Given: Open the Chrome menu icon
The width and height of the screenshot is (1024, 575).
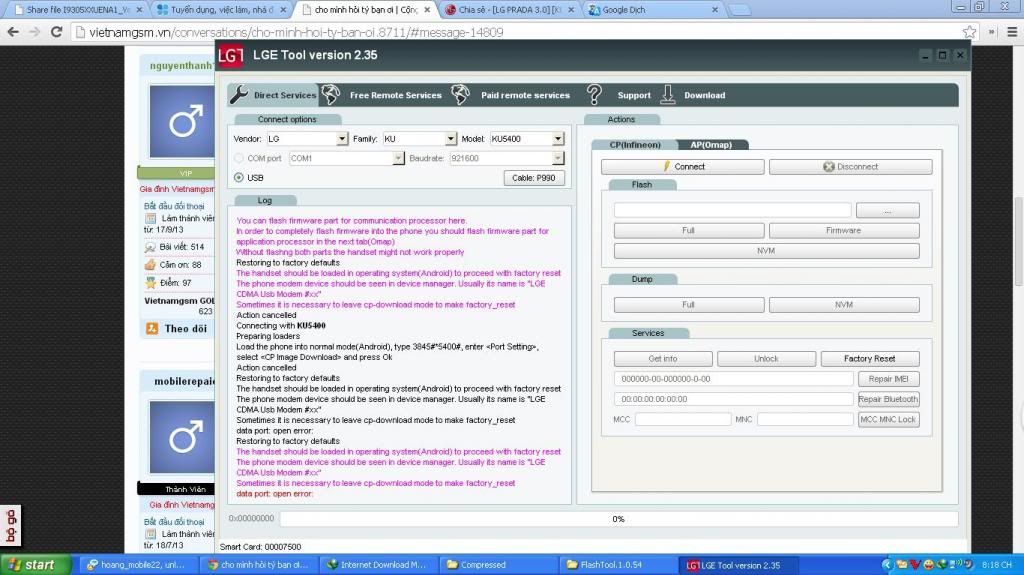Looking at the screenshot, I should (x=1012, y=31).
